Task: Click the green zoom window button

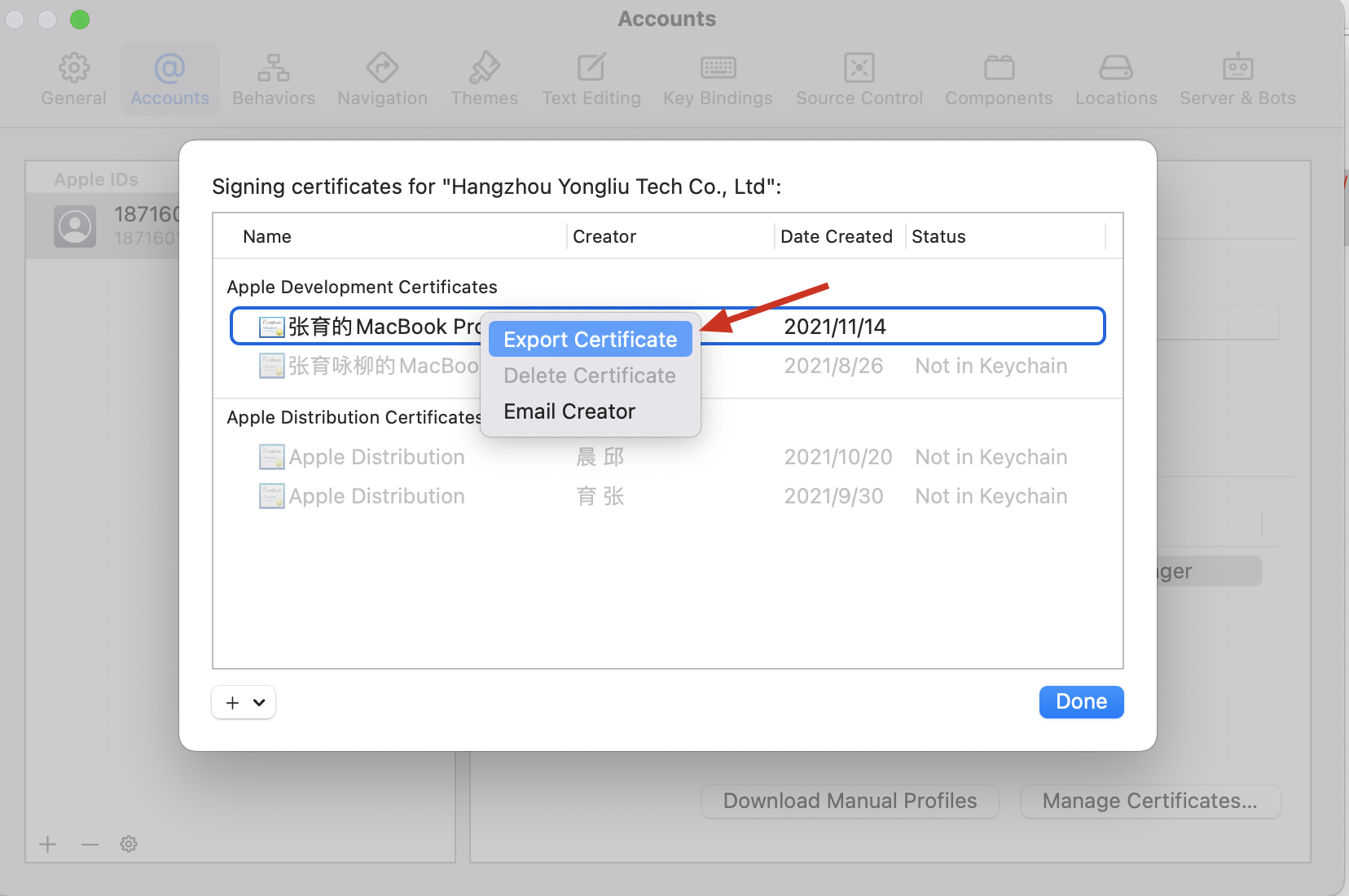Action: (80, 19)
